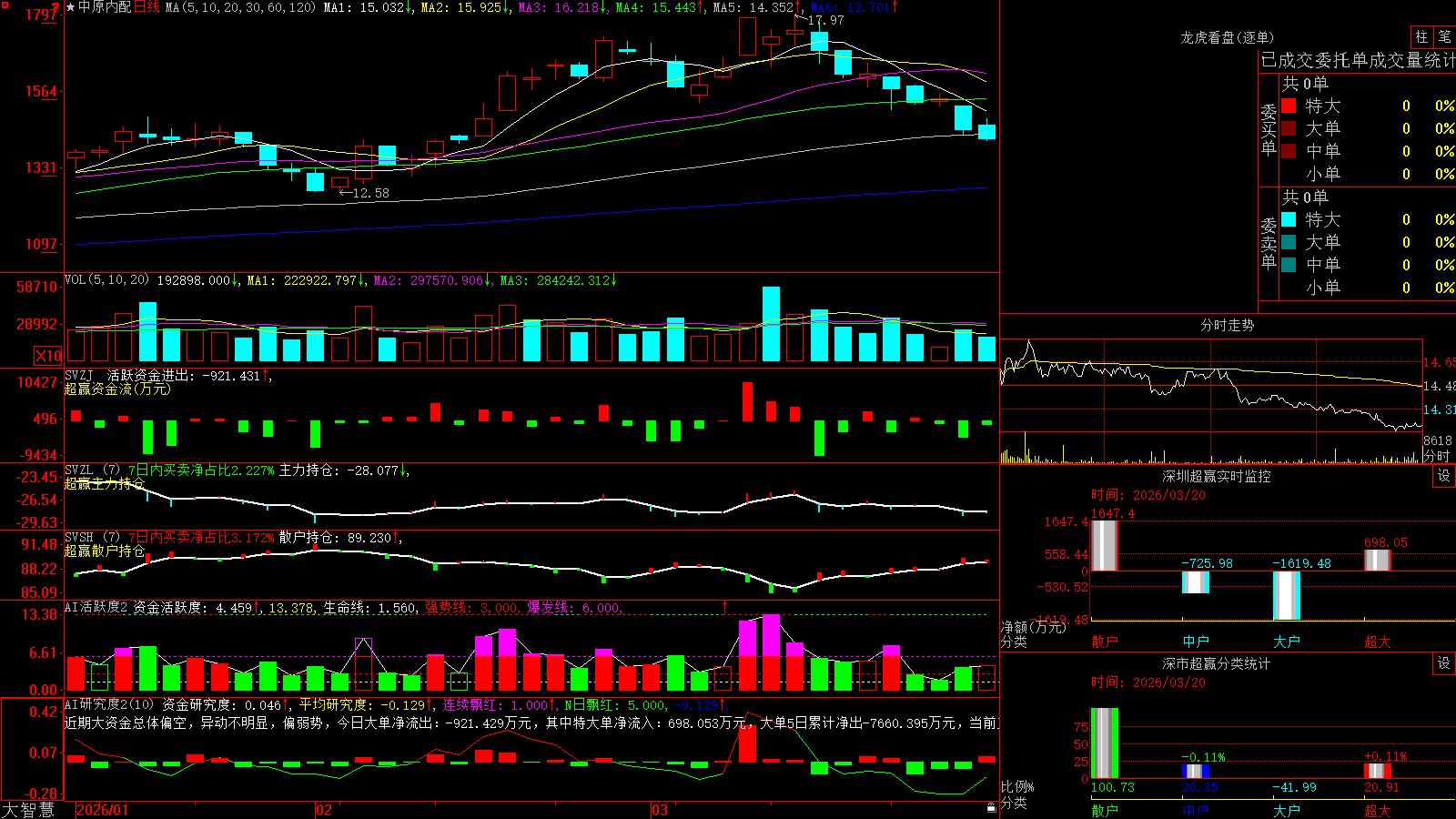Click the teal 中单 sell-order swatch
The width and height of the screenshot is (1456, 819).
coord(1289,265)
